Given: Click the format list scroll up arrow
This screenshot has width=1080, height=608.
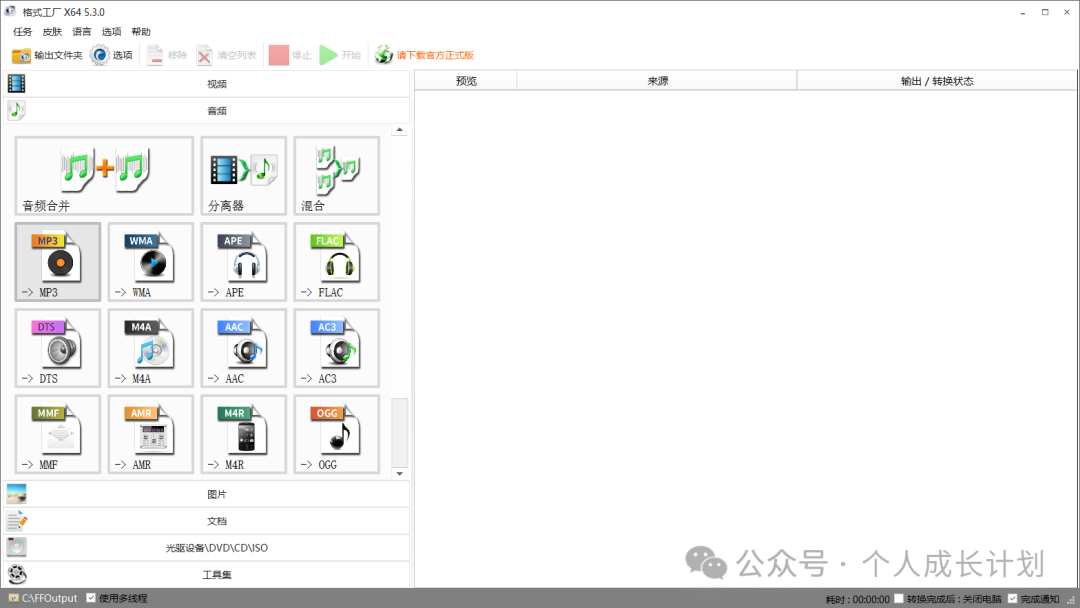Looking at the screenshot, I should pos(399,130).
